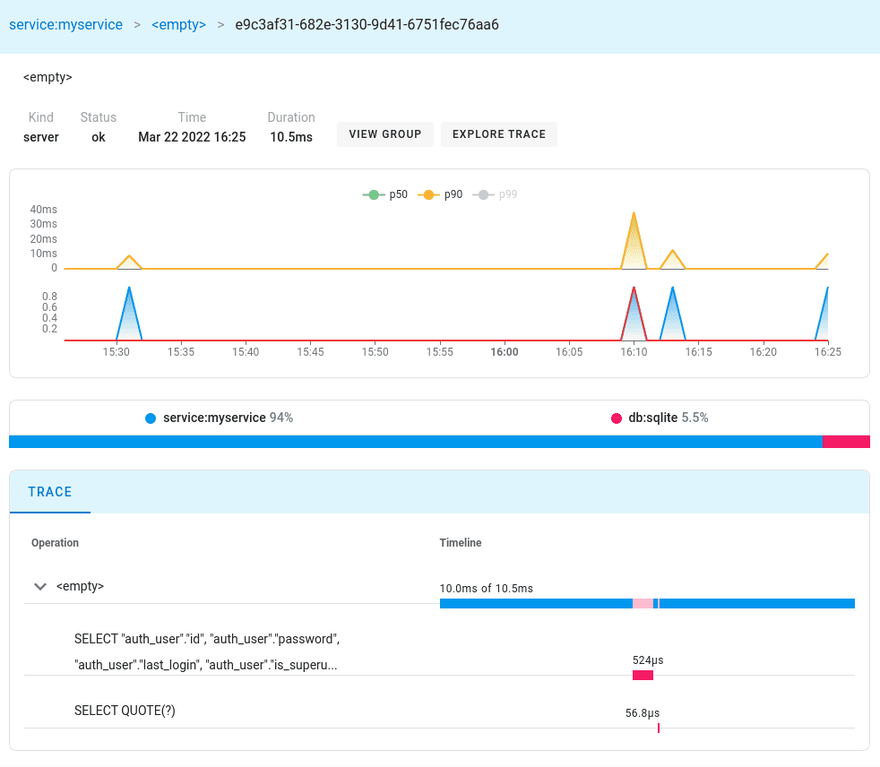Collapse the <empty> root span chevron
The height and width of the screenshot is (767, 880).
click(40, 587)
